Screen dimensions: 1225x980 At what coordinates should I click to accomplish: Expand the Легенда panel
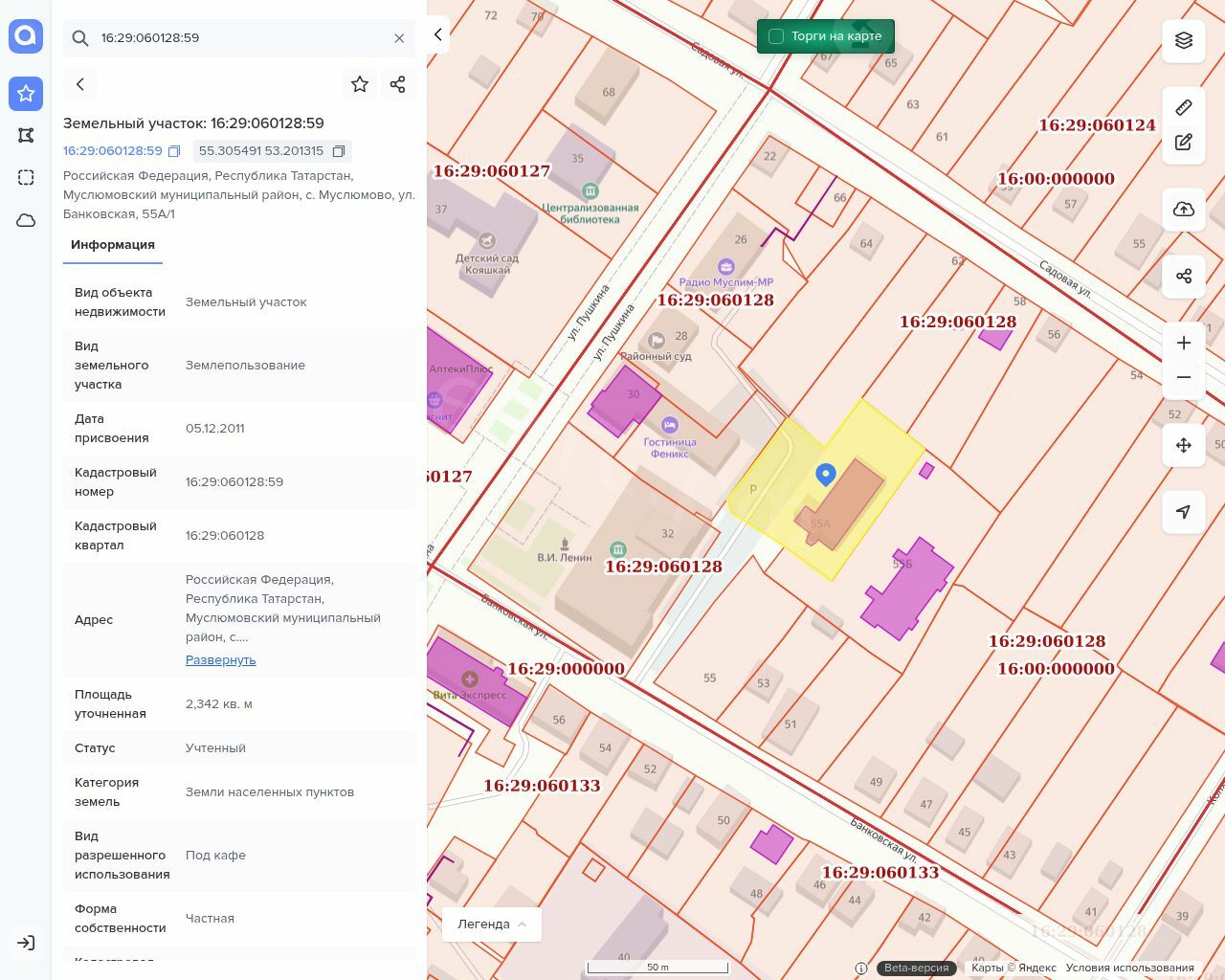tap(492, 924)
